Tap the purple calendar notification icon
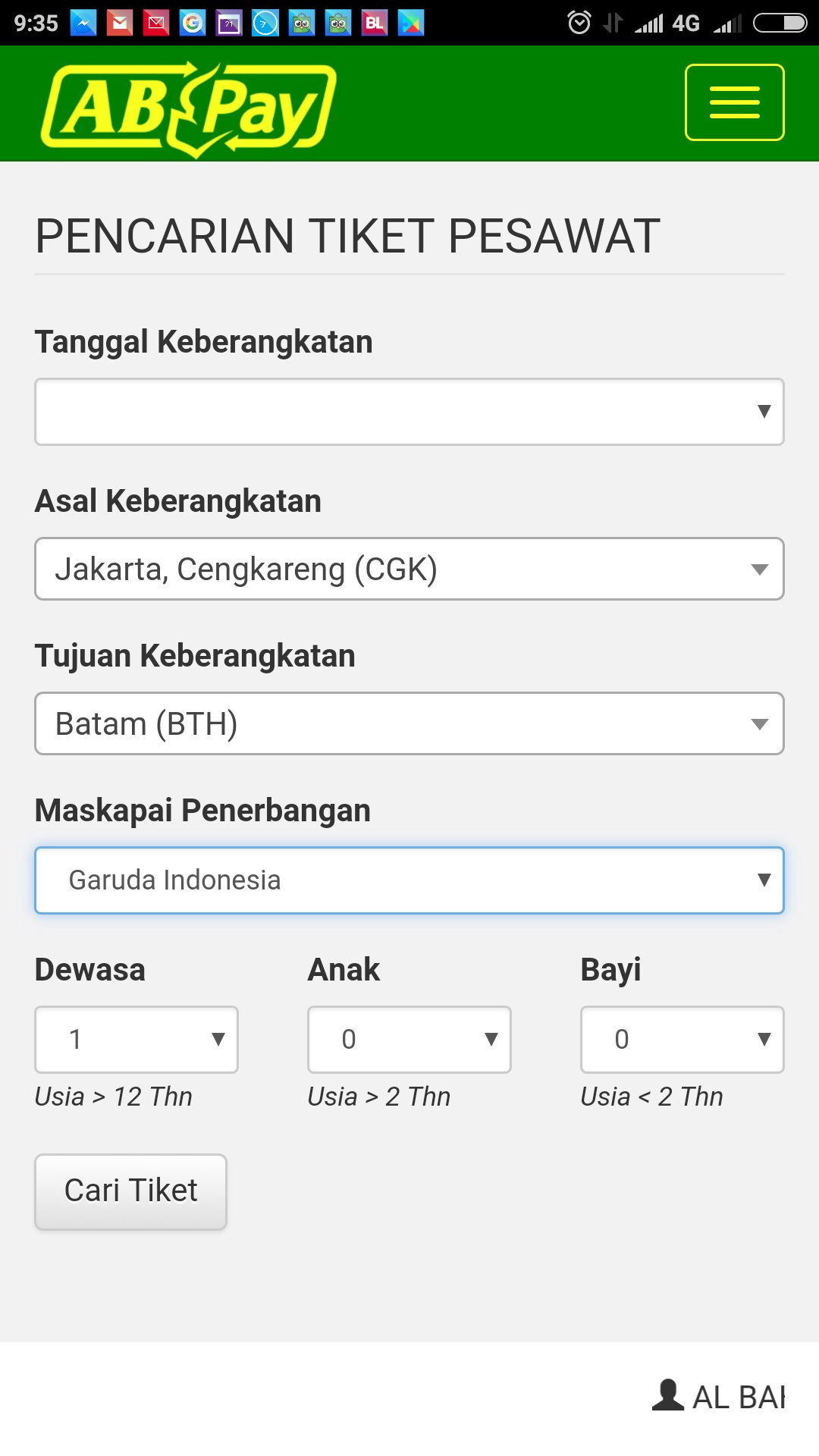 point(229,24)
